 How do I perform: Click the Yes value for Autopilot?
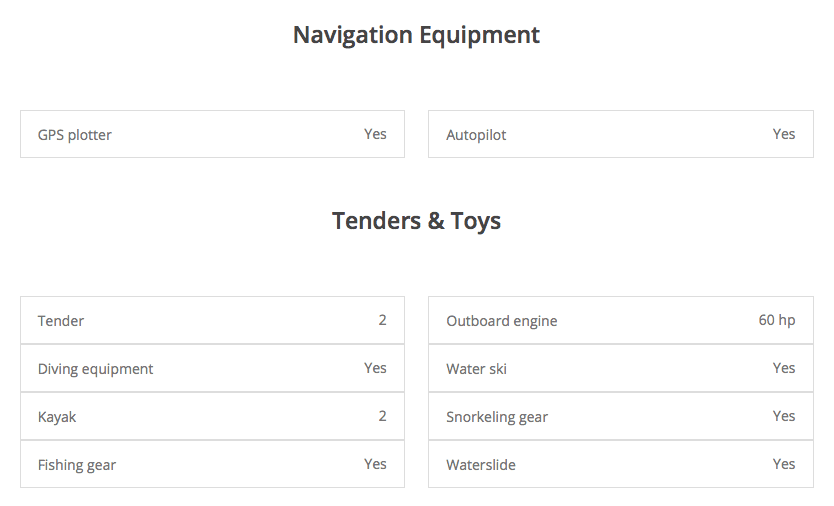[784, 134]
